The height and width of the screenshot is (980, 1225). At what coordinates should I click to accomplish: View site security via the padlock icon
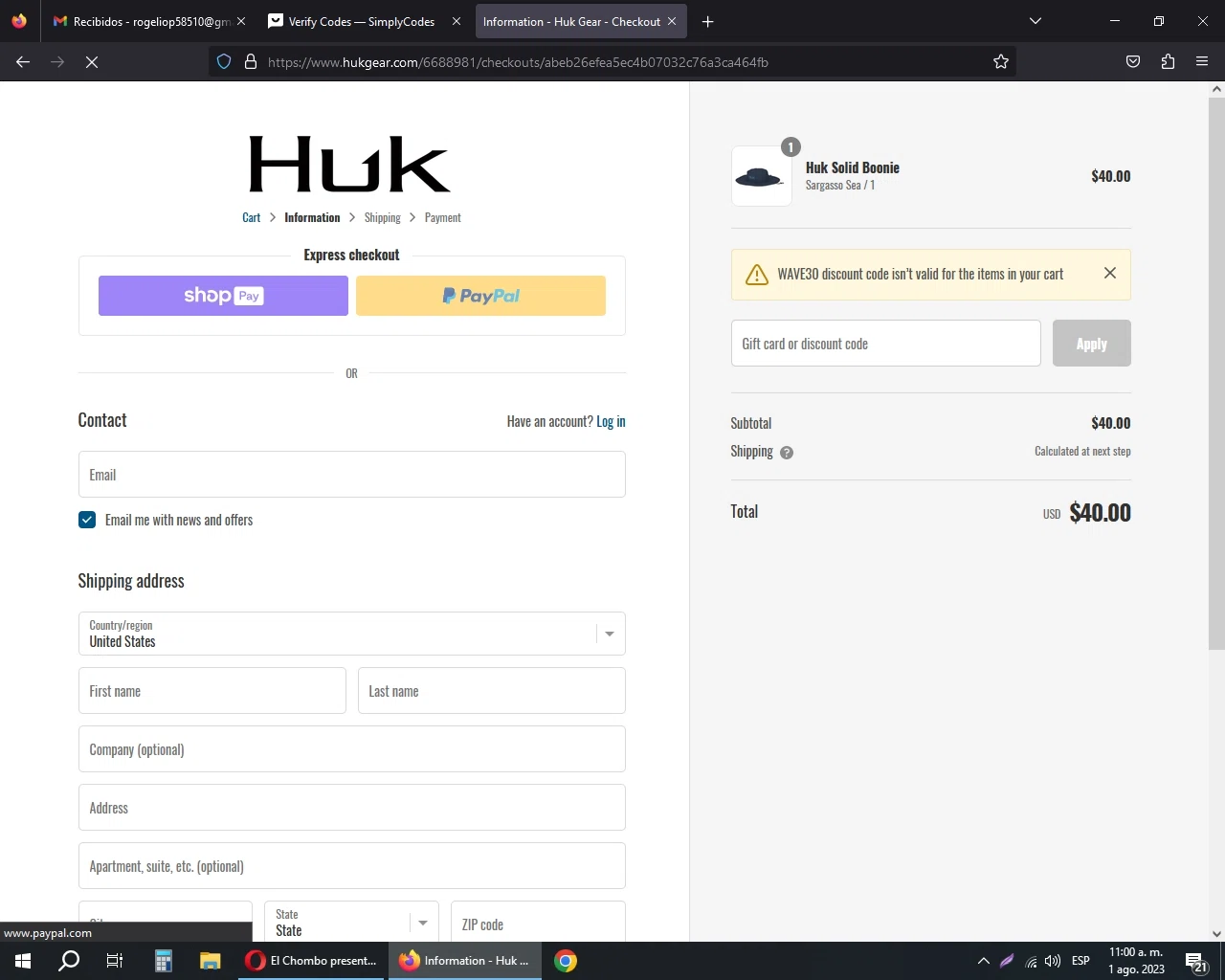[x=251, y=62]
